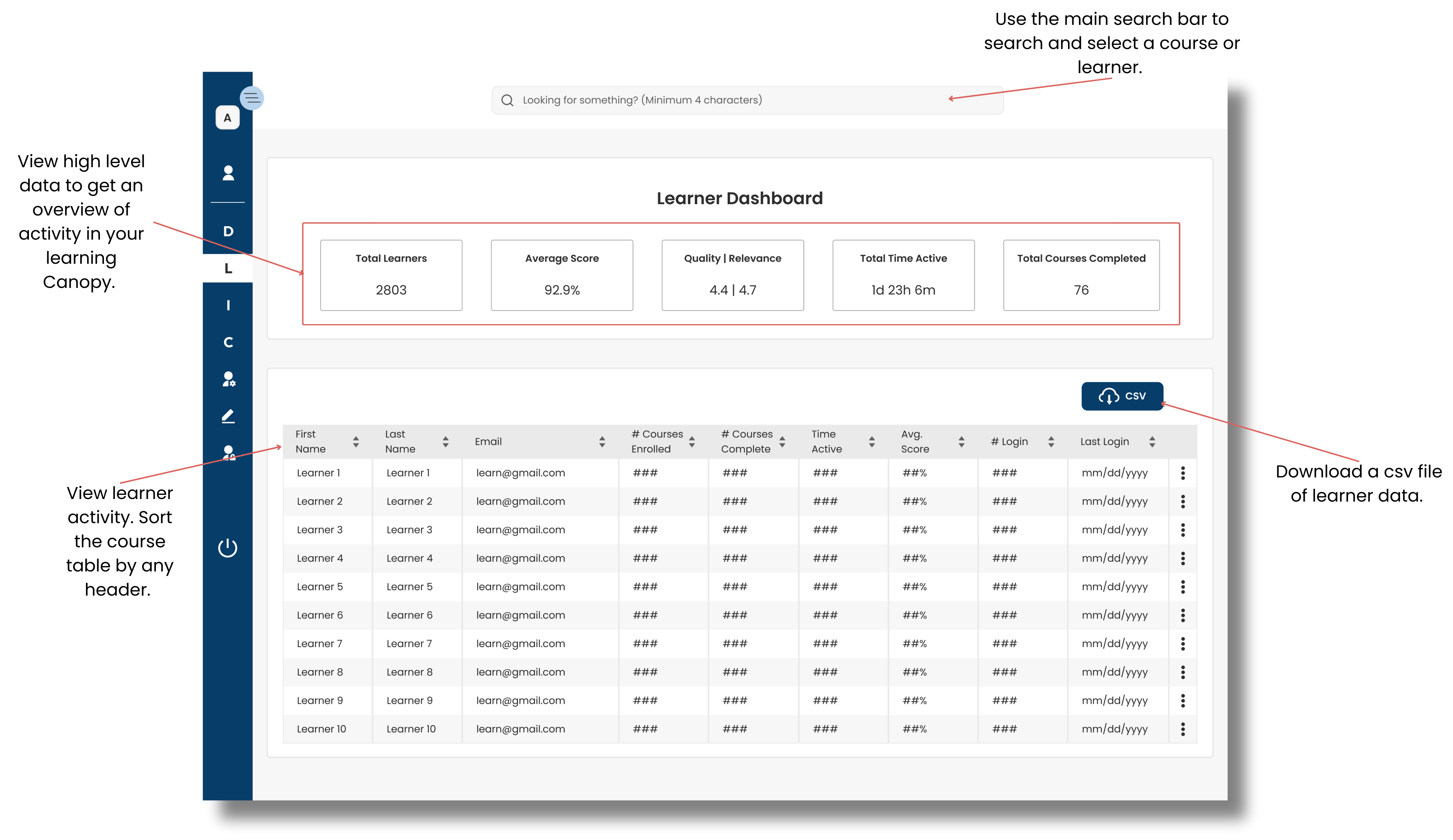Open the user profile icon in sidebar
The image size is (1453, 840).
(x=228, y=173)
